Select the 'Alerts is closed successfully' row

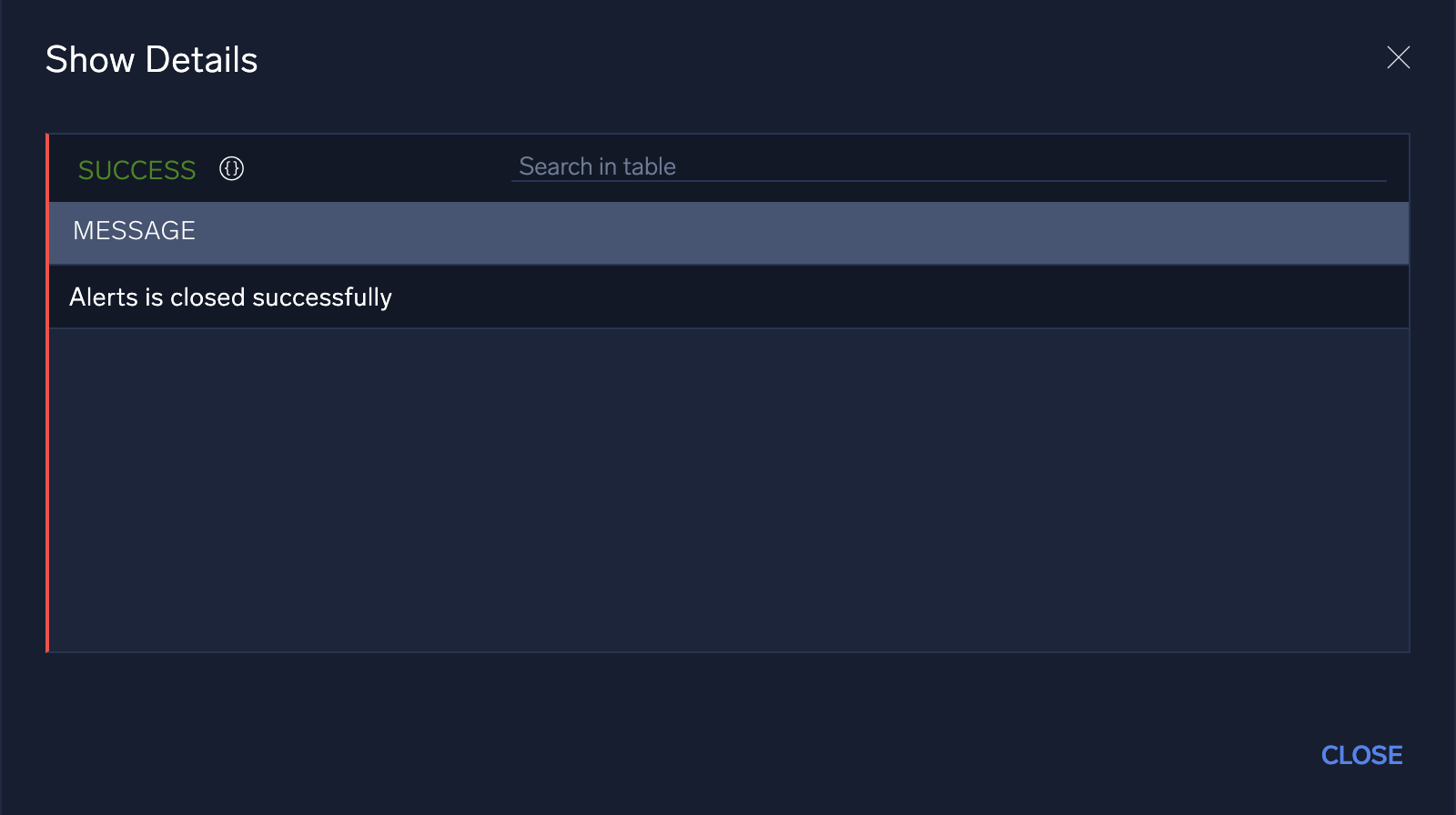point(728,297)
